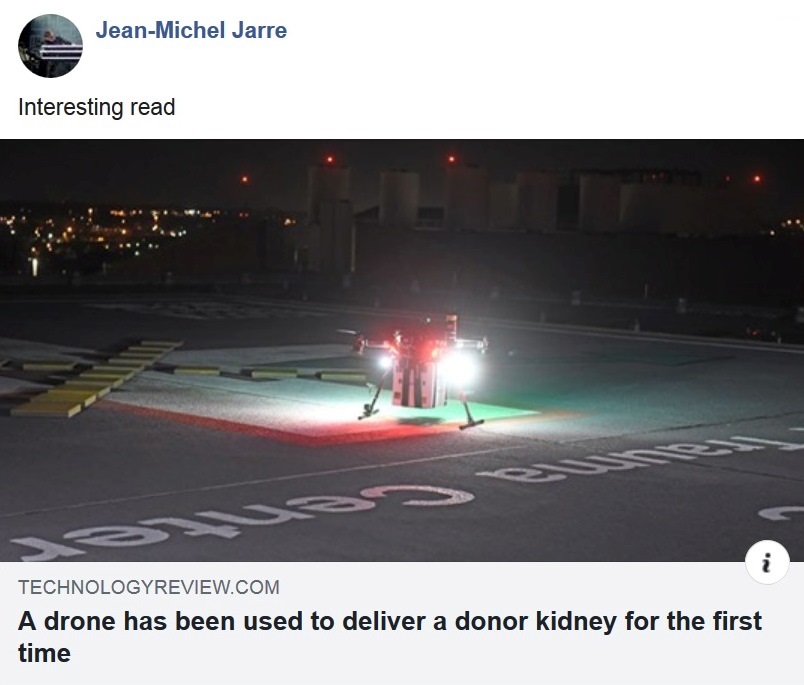Click the dark buildings behind the helipad
Image resolution: width=804 pixels, height=685 pixels.
(513, 200)
